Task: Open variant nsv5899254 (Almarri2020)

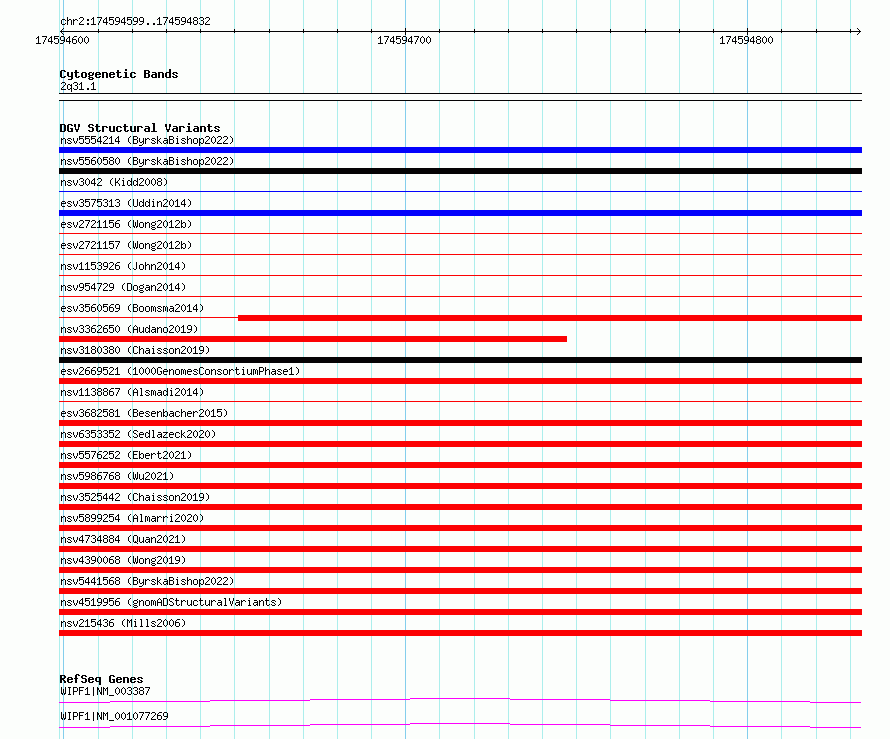Action: coord(132,518)
